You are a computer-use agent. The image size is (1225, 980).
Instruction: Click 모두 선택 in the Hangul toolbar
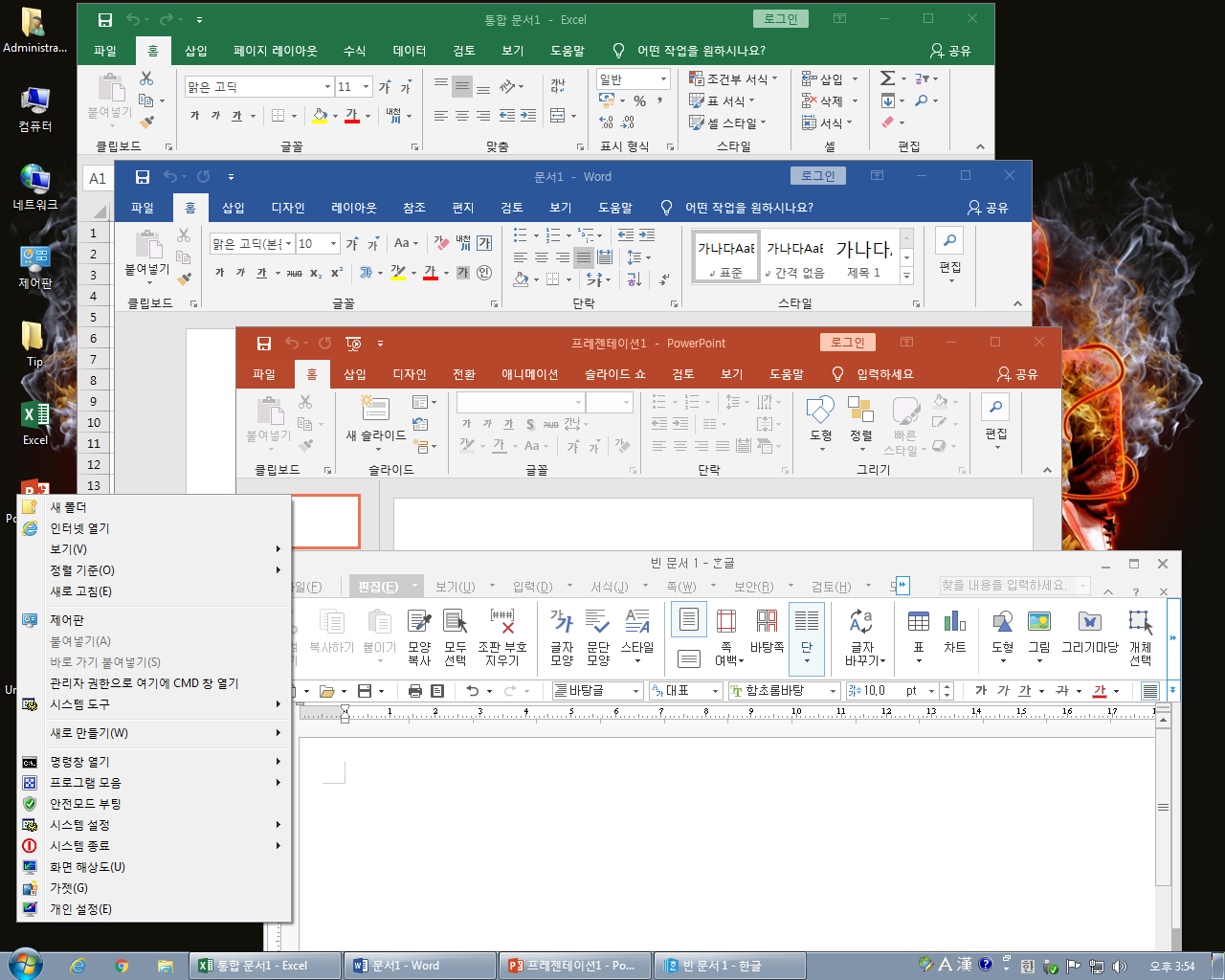click(x=456, y=636)
